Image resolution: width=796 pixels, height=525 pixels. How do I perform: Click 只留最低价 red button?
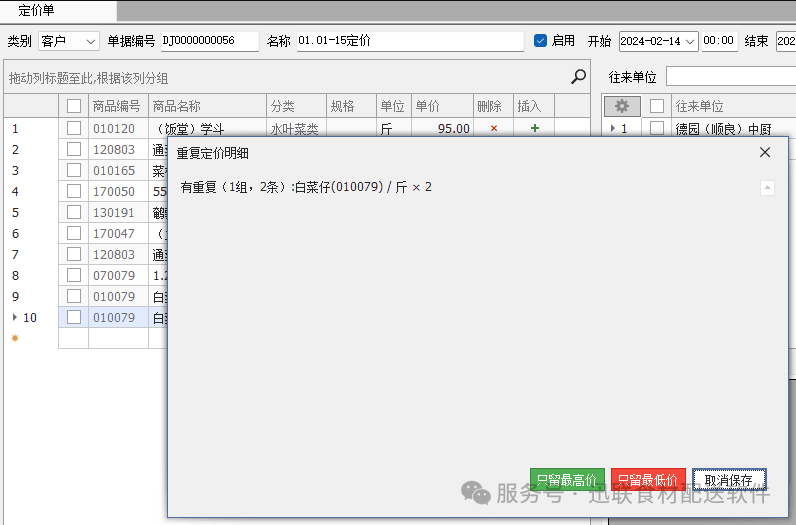tap(648, 479)
